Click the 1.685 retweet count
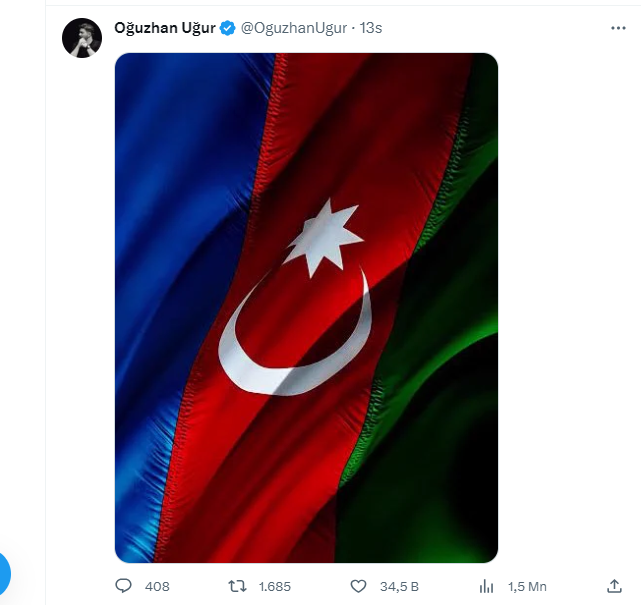This screenshot has width=641, height=605. point(276,586)
